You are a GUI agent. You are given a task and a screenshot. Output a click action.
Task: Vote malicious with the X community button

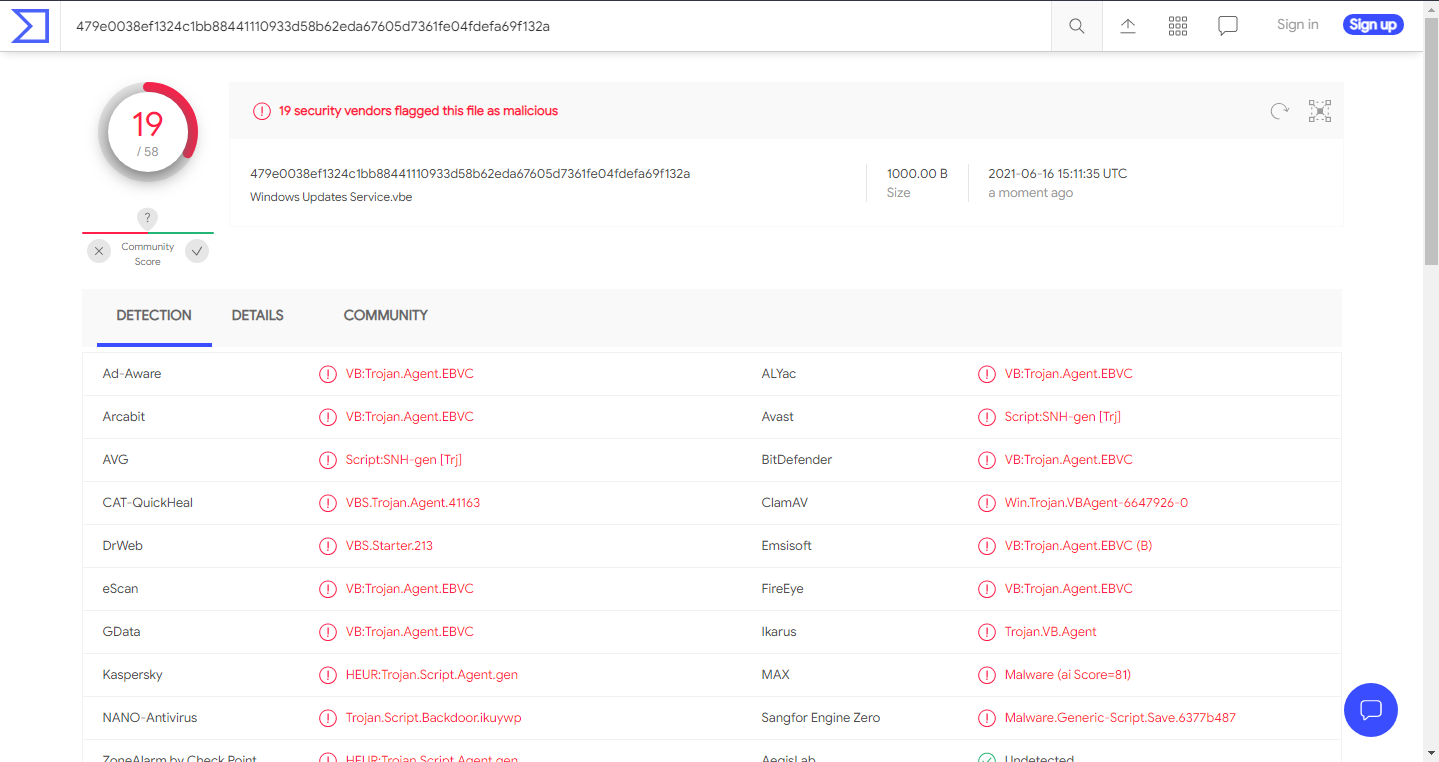coord(98,251)
